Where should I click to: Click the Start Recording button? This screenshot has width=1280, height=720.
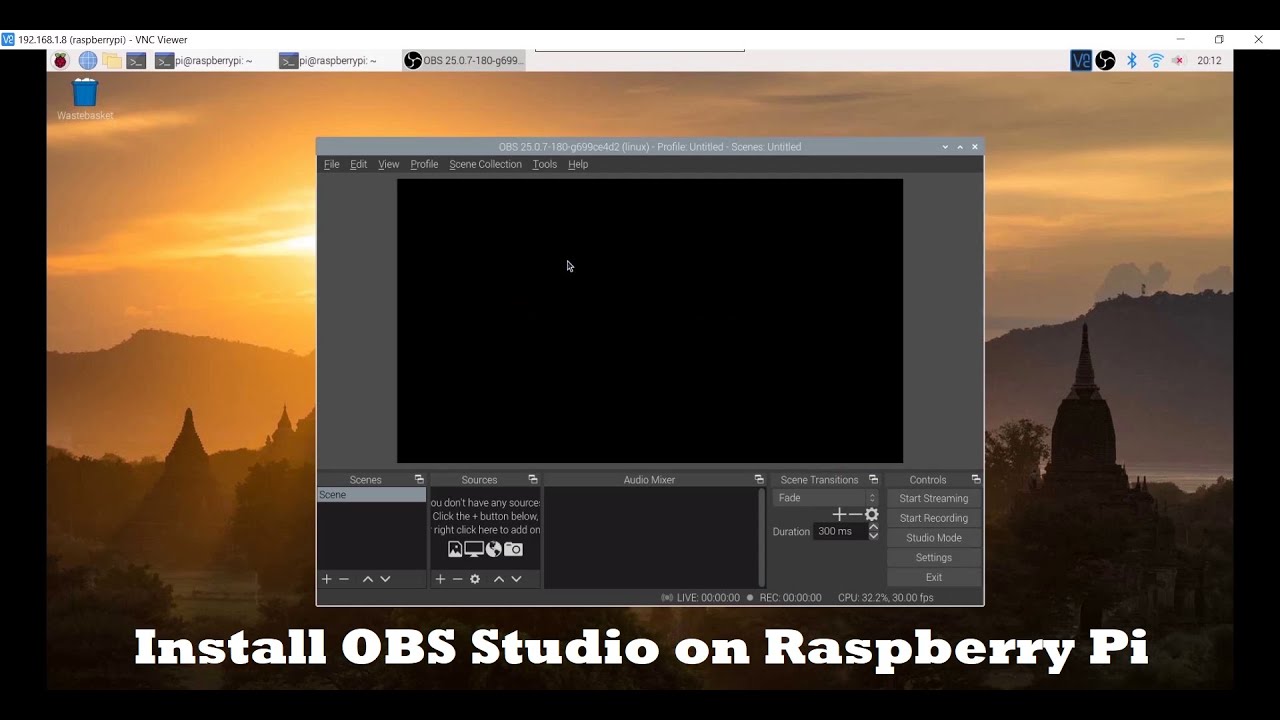coord(933,518)
